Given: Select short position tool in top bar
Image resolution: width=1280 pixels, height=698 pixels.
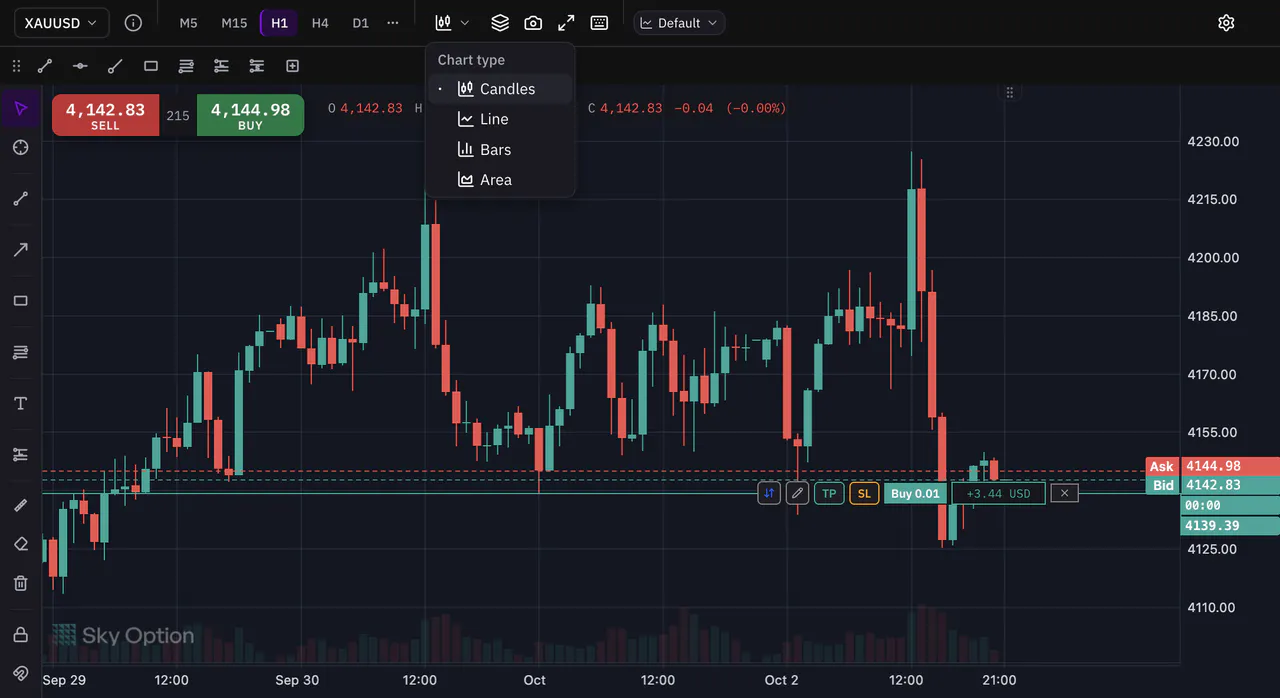Looking at the screenshot, I should (x=257, y=66).
